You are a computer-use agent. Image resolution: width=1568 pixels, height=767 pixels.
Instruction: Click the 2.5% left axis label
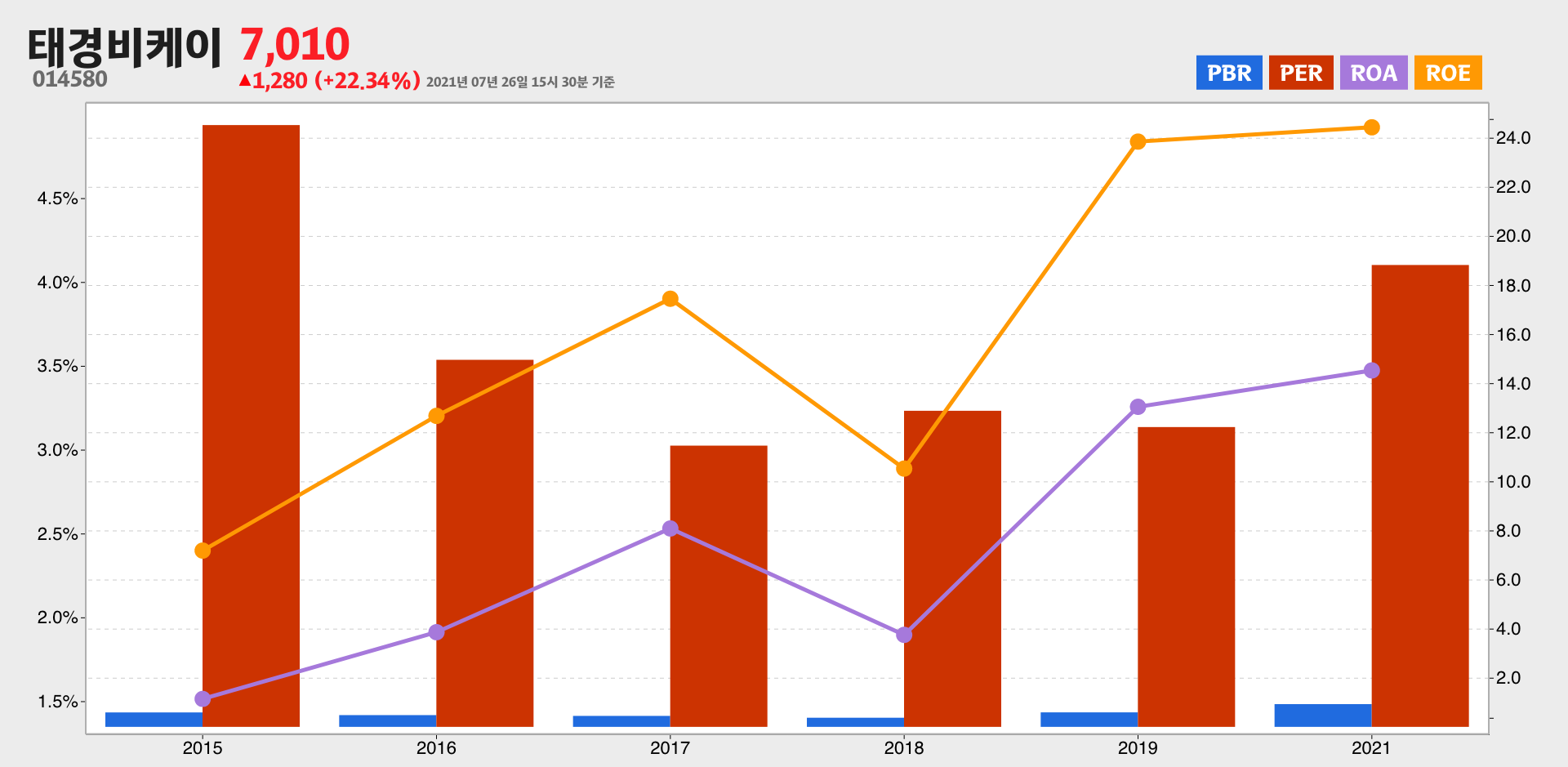[x=58, y=534]
